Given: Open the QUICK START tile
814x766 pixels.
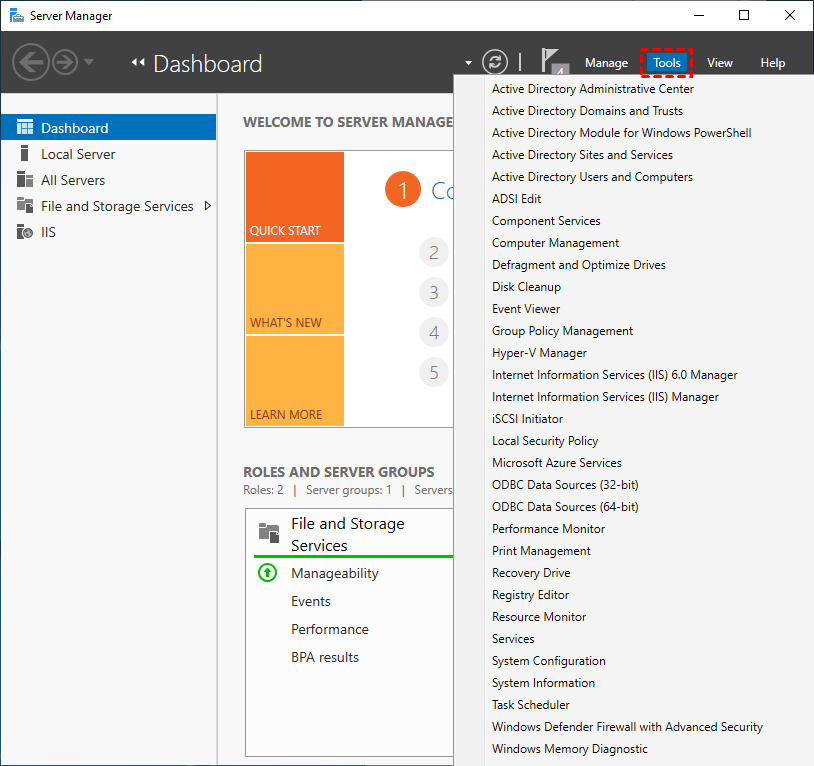Looking at the screenshot, I should [294, 196].
